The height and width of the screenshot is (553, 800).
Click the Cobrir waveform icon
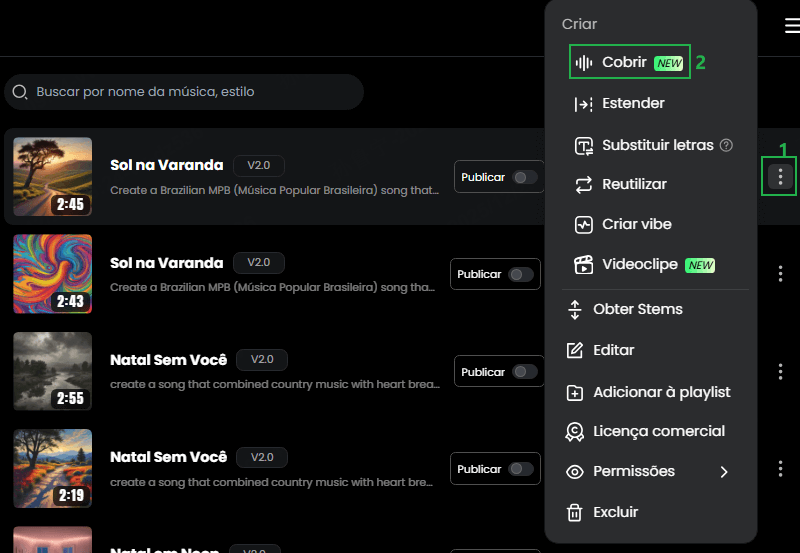pos(585,63)
